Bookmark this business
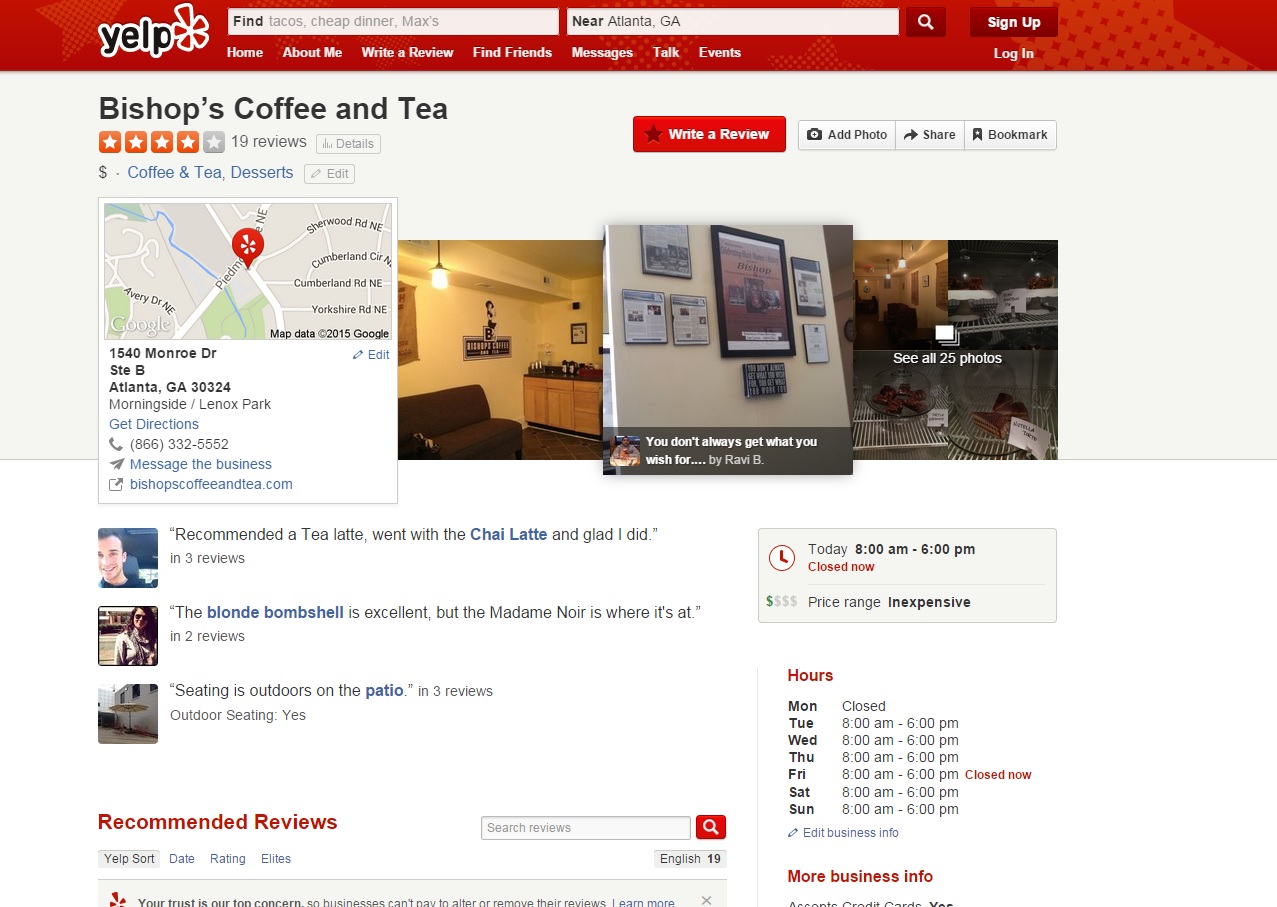 point(1009,135)
